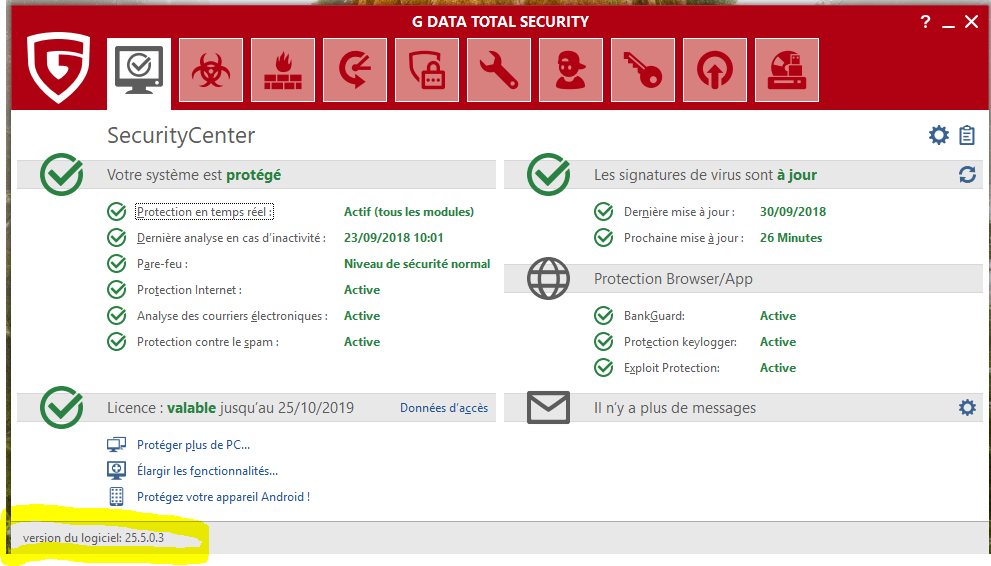The width and height of the screenshot is (991, 566).
Task: Open the Tuner wrench tab
Action: coord(499,70)
